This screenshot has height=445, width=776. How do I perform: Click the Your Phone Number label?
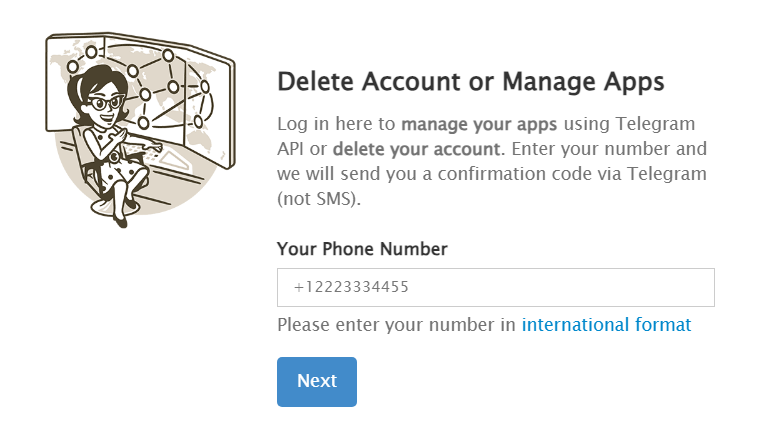pos(362,248)
